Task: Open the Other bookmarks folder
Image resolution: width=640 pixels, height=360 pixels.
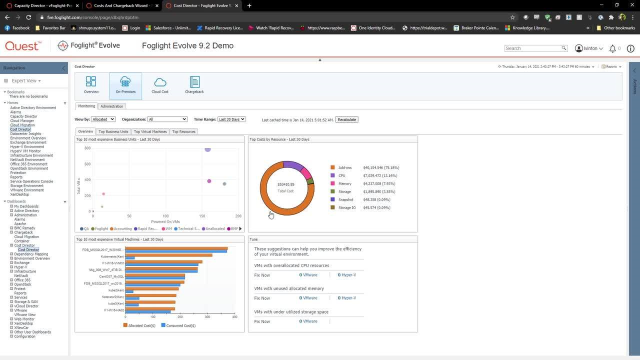Action: 616,28
